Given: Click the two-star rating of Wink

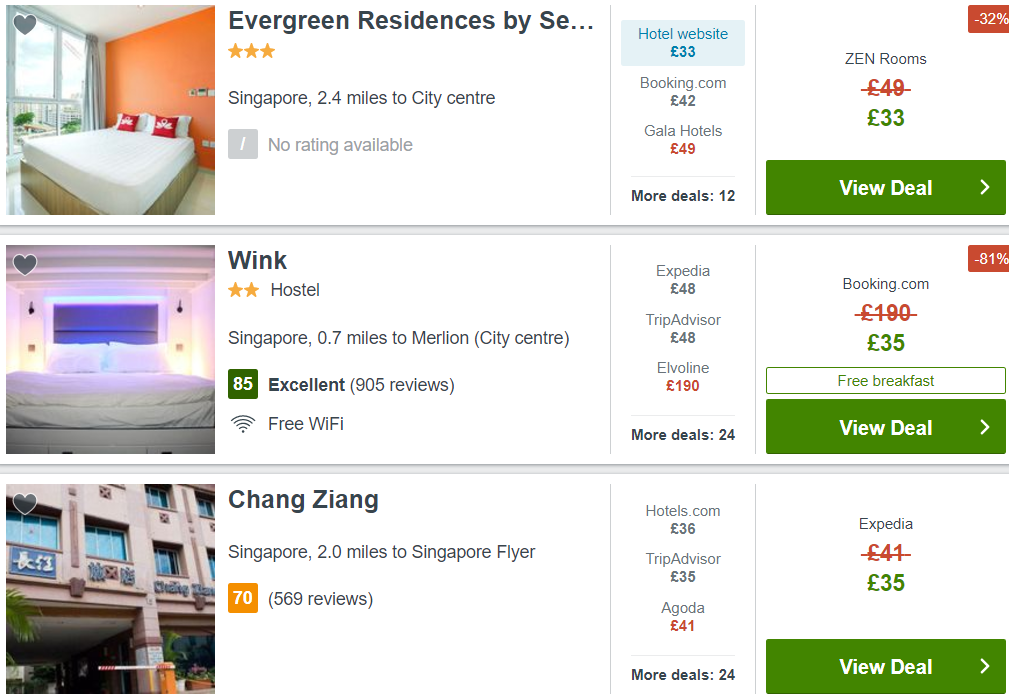Looking at the screenshot, I should point(243,290).
